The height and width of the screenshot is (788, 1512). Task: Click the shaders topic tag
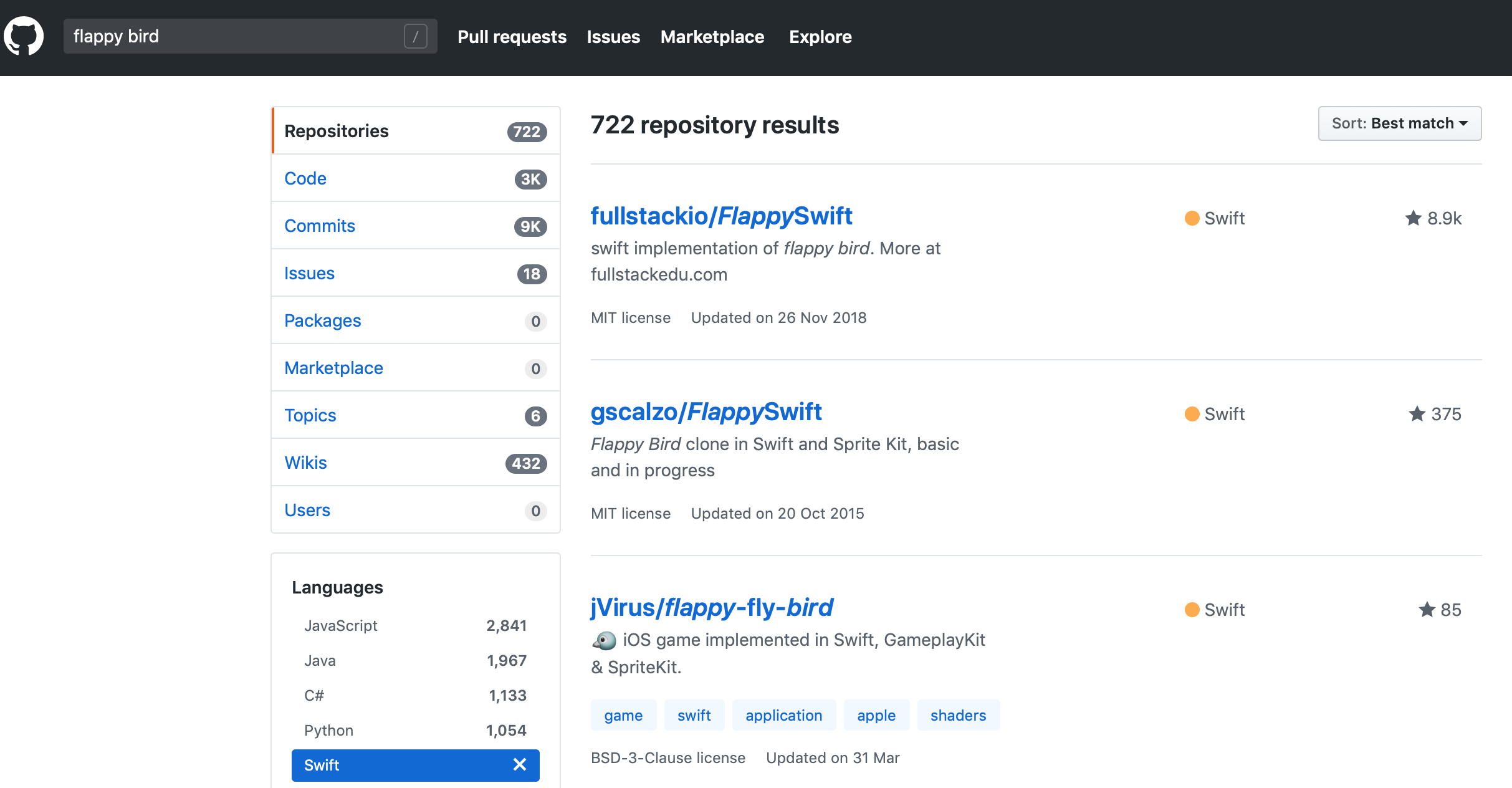click(958, 716)
